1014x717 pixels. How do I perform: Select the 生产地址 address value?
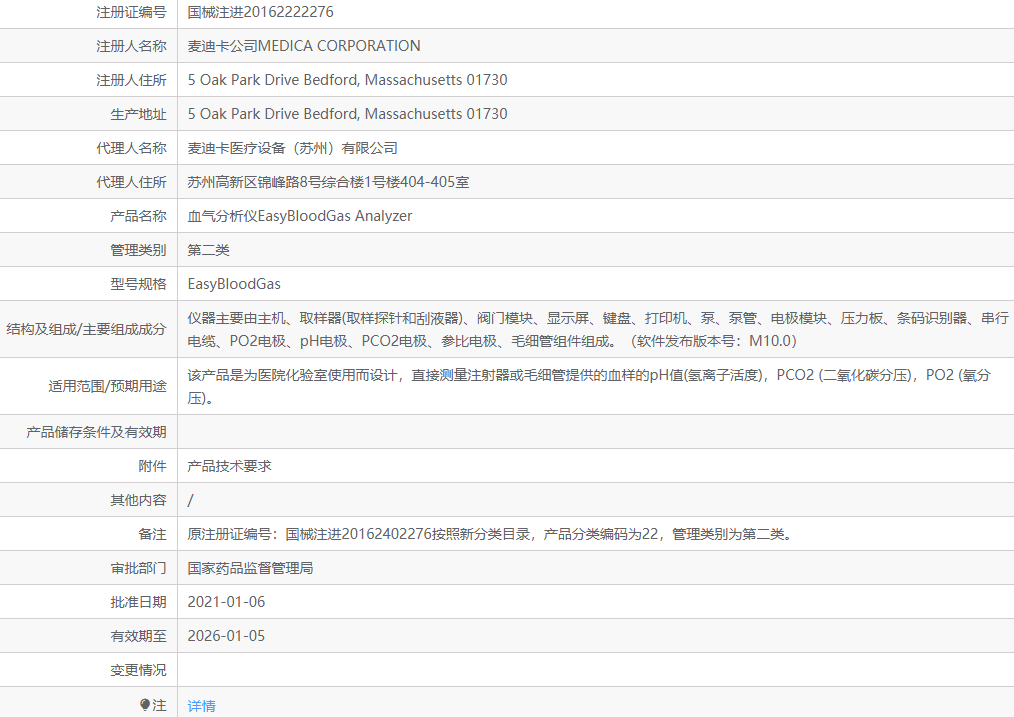coord(347,114)
